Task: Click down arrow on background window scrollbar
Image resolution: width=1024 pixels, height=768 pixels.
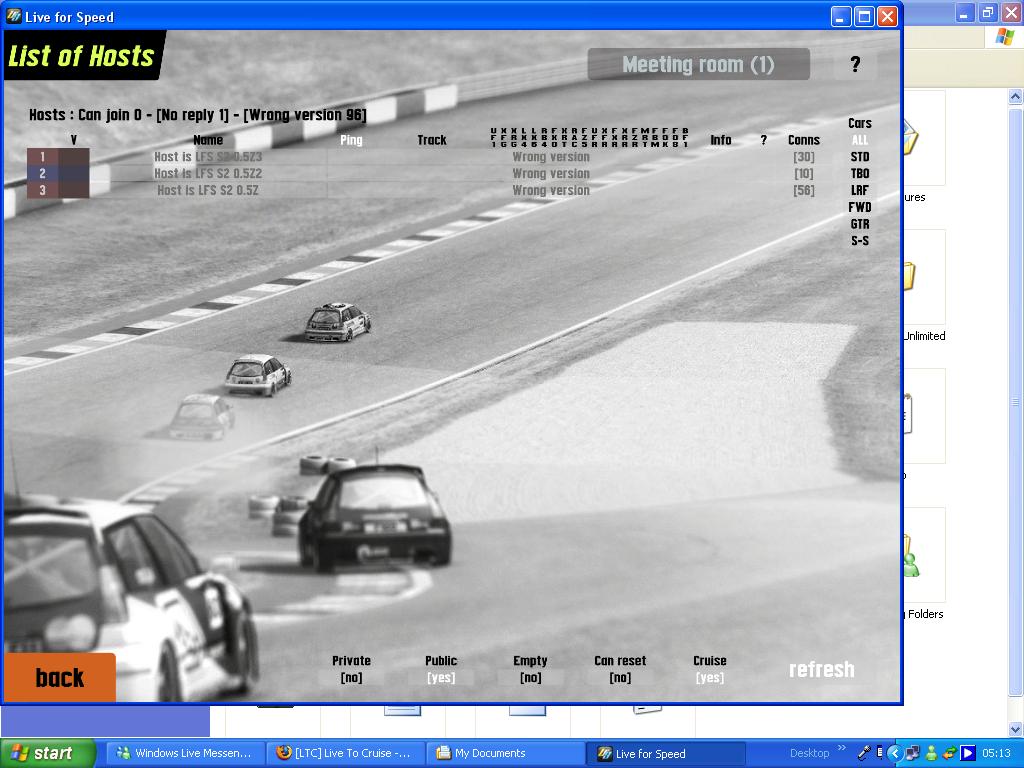Action: (x=1016, y=729)
